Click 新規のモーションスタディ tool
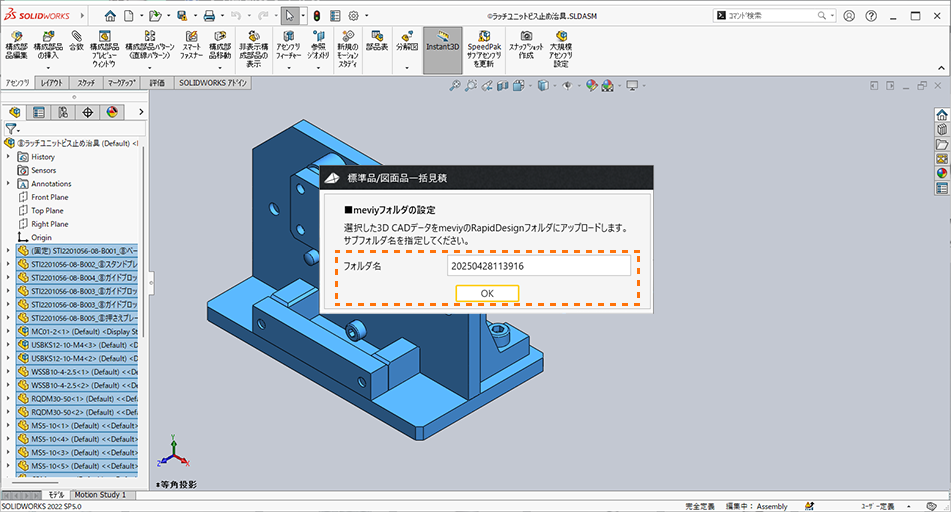951x512 pixels. [348, 49]
